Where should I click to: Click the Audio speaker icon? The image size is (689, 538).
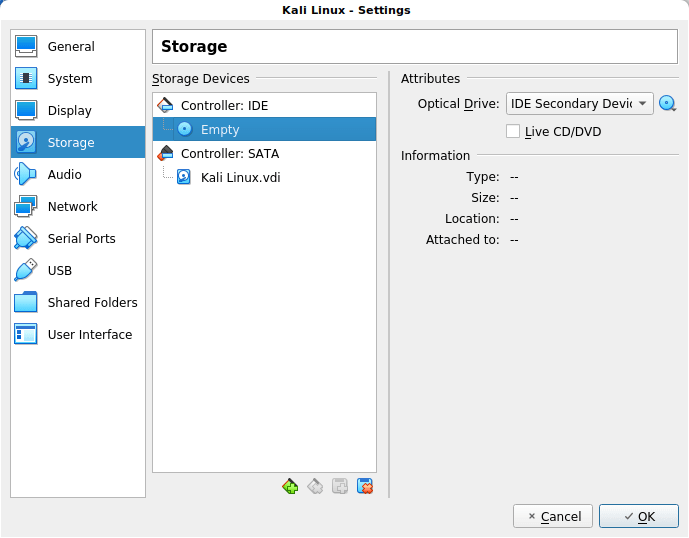25,174
